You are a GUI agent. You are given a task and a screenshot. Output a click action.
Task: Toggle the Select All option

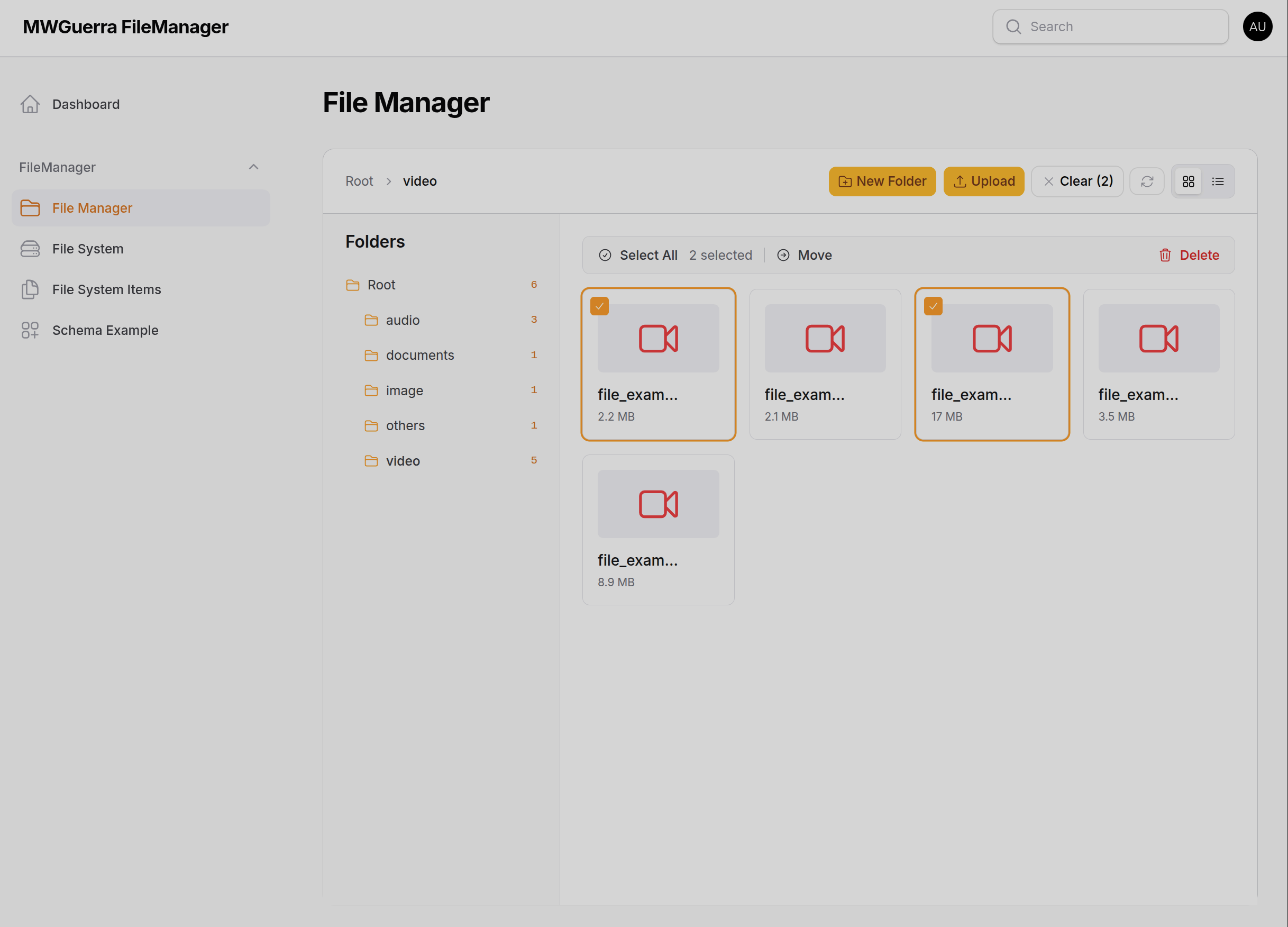(x=638, y=255)
